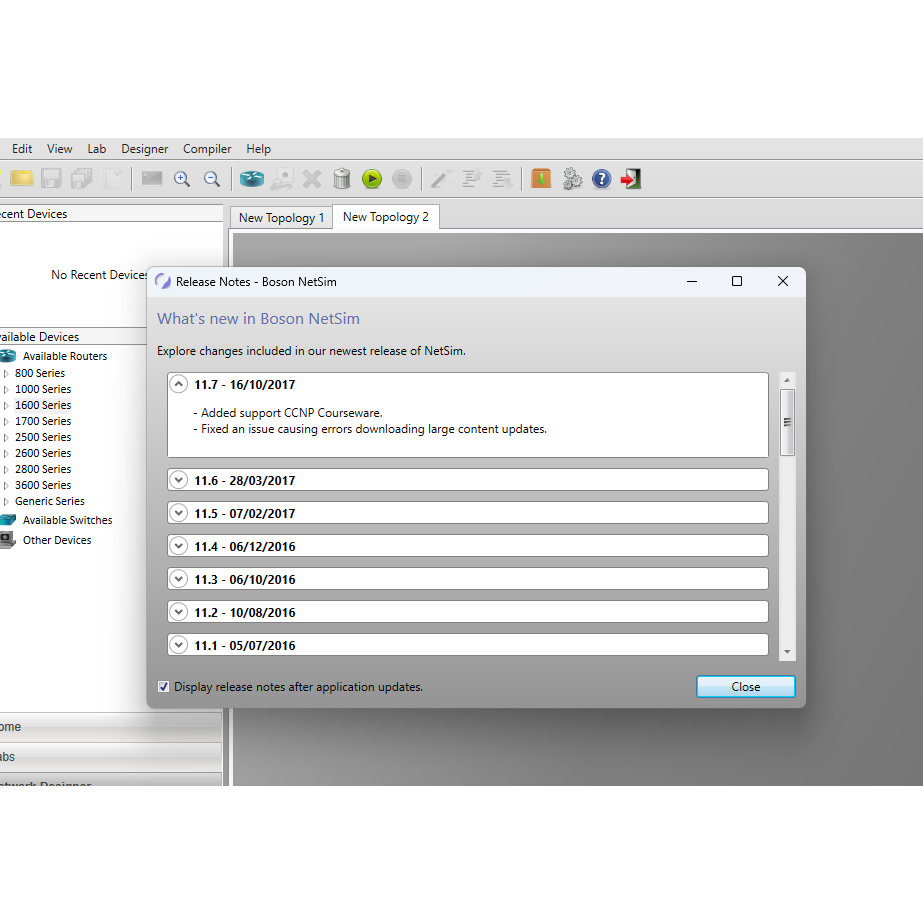Click the zoom in magnifier icon
The height and width of the screenshot is (923, 923).
182,179
